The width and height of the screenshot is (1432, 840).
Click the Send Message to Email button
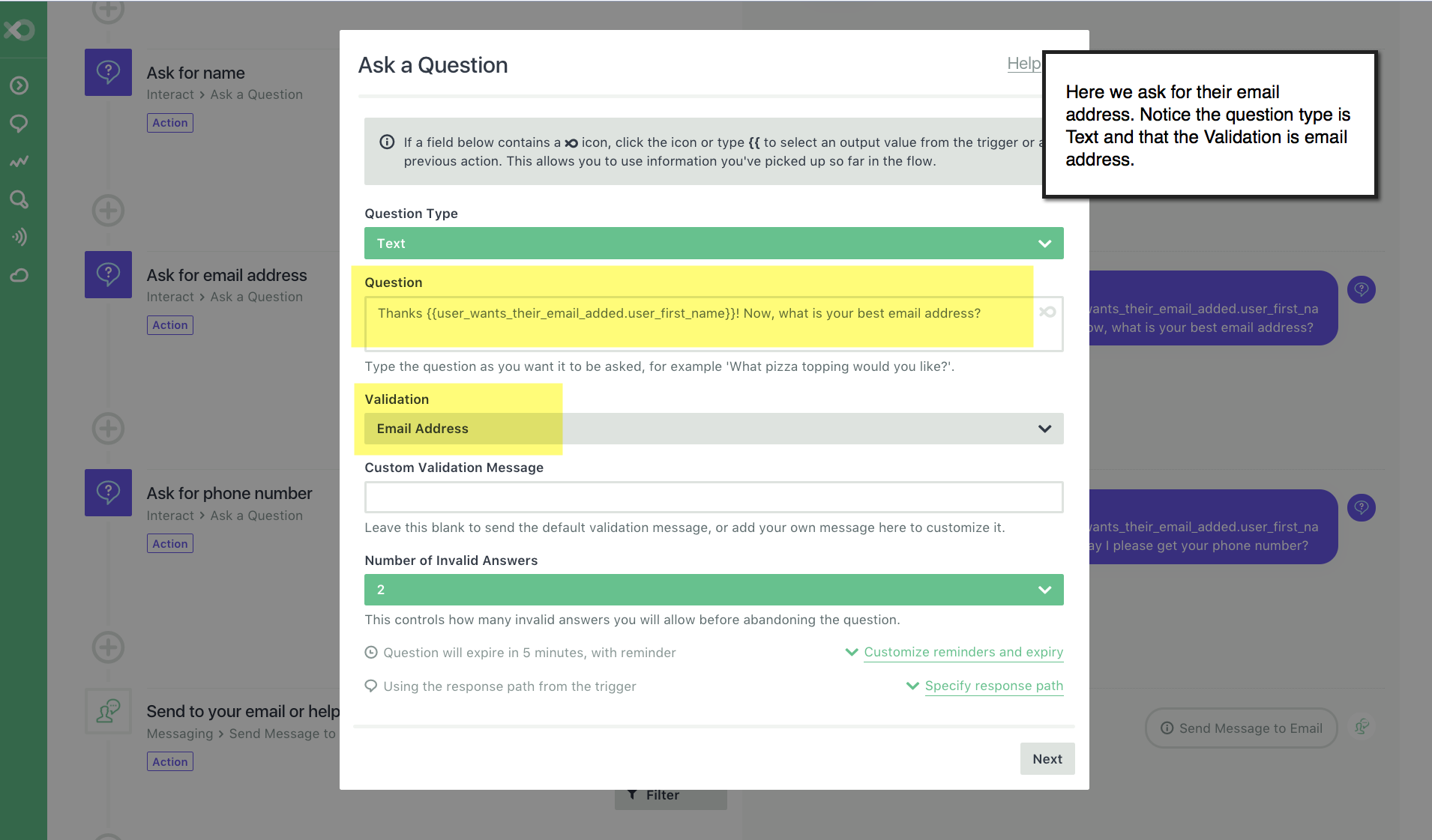pyautogui.click(x=1241, y=728)
